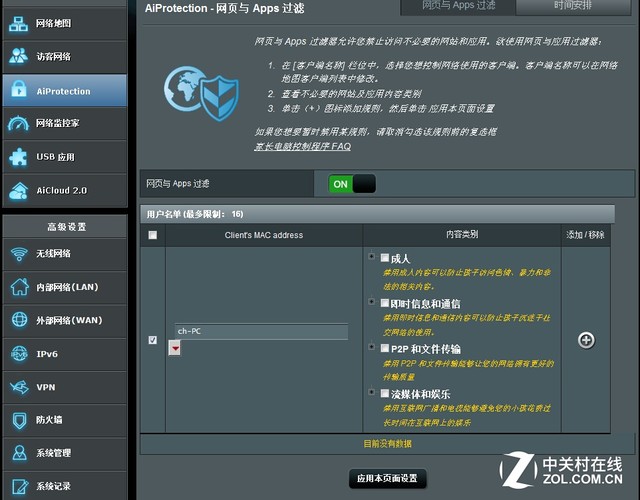Screen dimensions: 640x500
Task: Open the 系统管理 user icon
Action: click(19, 453)
